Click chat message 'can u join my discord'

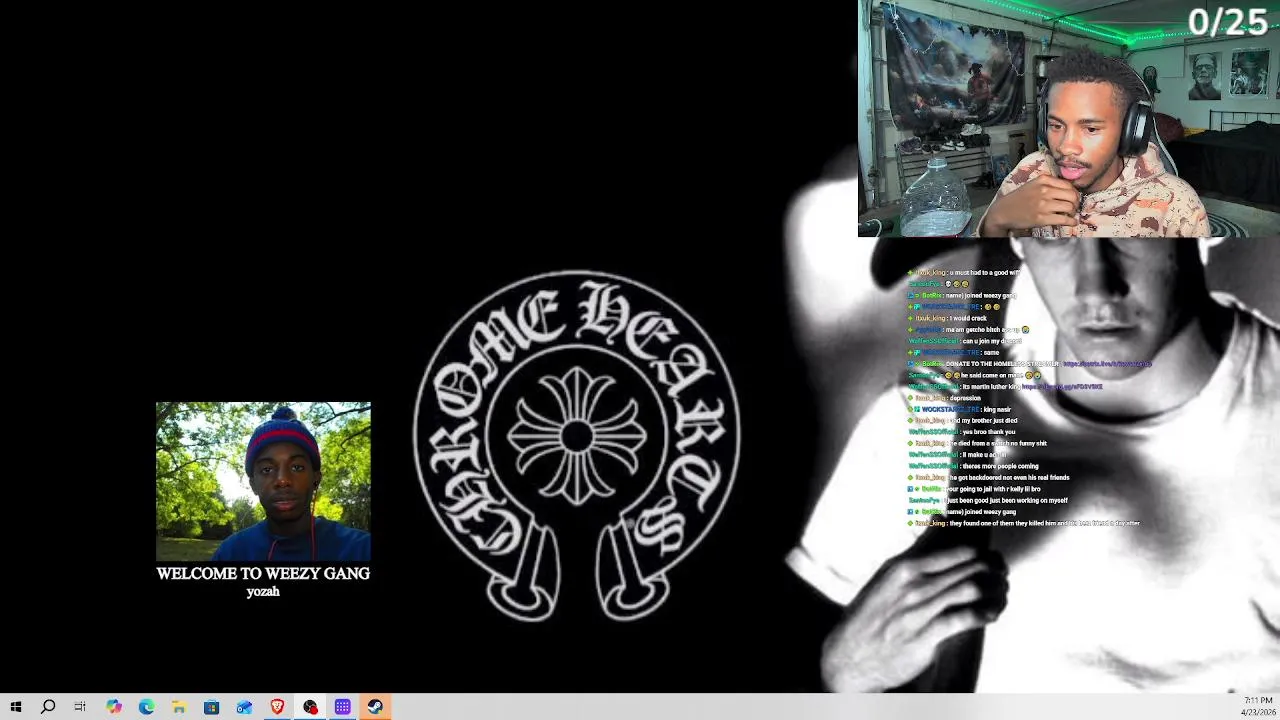pyautogui.click(x=992, y=341)
